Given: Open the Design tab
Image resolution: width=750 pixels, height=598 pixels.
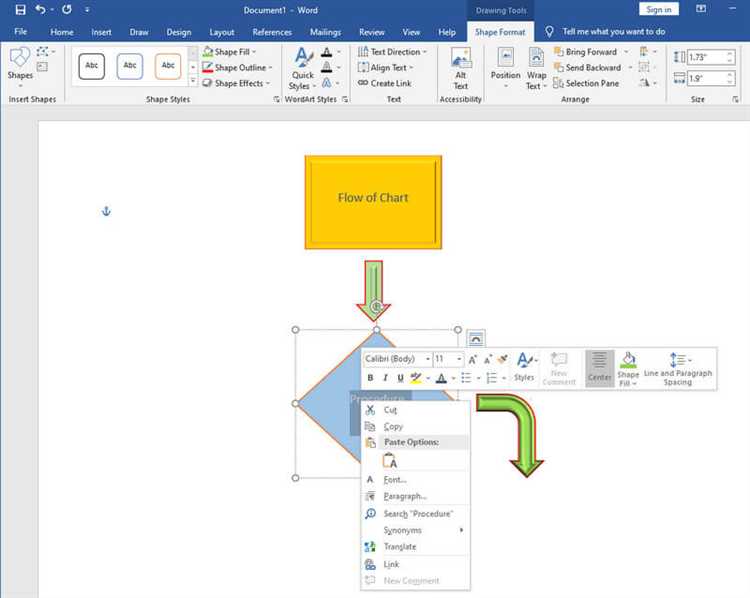Looking at the screenshot, I should 179,32.
